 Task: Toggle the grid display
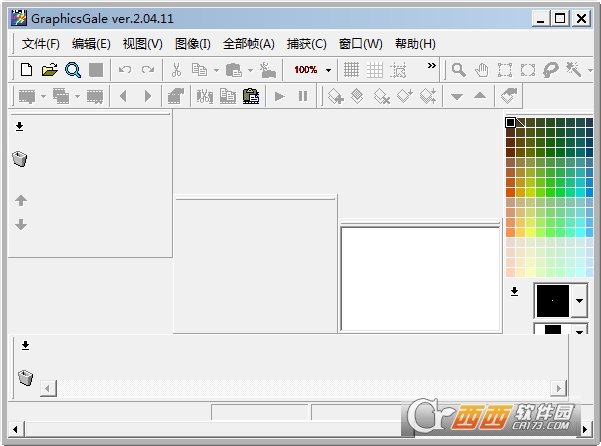coord(351,70)
